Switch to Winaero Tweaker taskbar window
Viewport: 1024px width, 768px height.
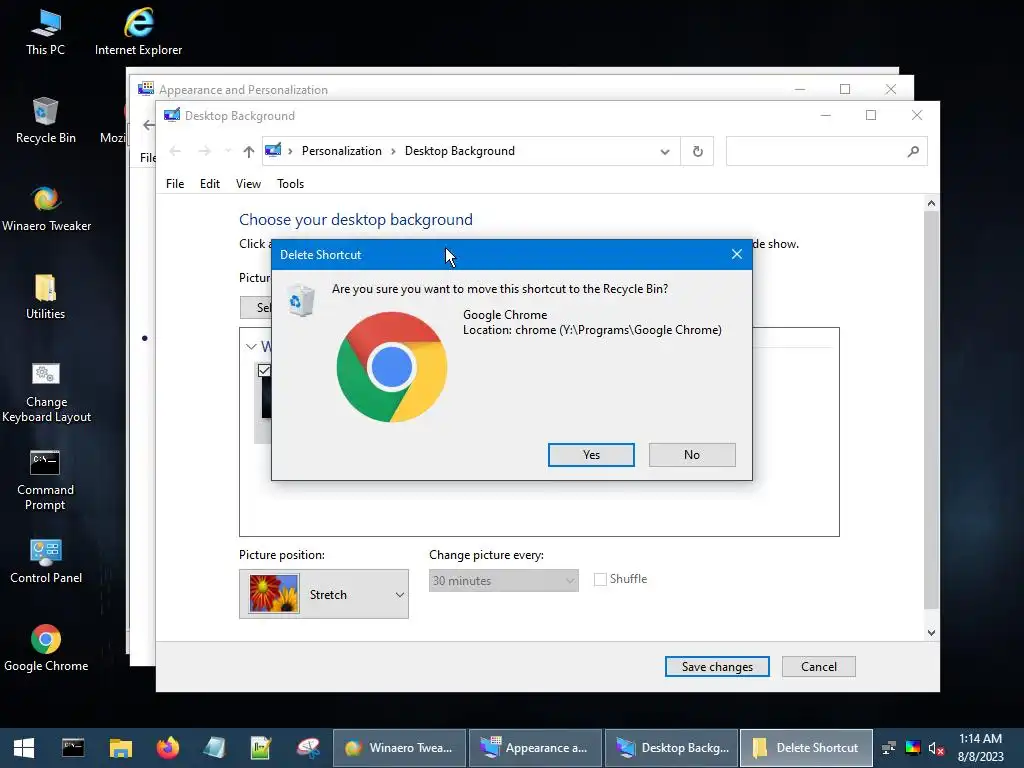[x=400, y=748]
